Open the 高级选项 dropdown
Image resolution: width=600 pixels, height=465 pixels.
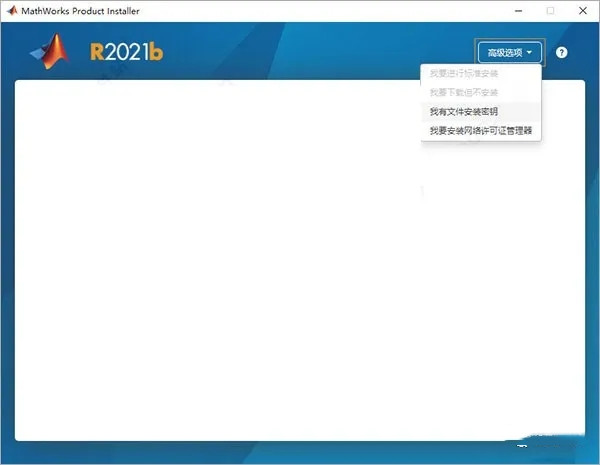(509, 52)
